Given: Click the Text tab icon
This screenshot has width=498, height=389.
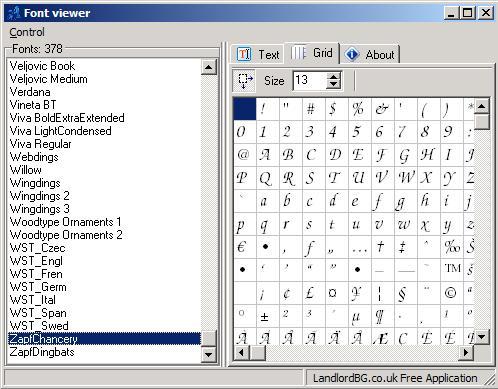Looking at the screenshot, I should [x=244, y=54].
